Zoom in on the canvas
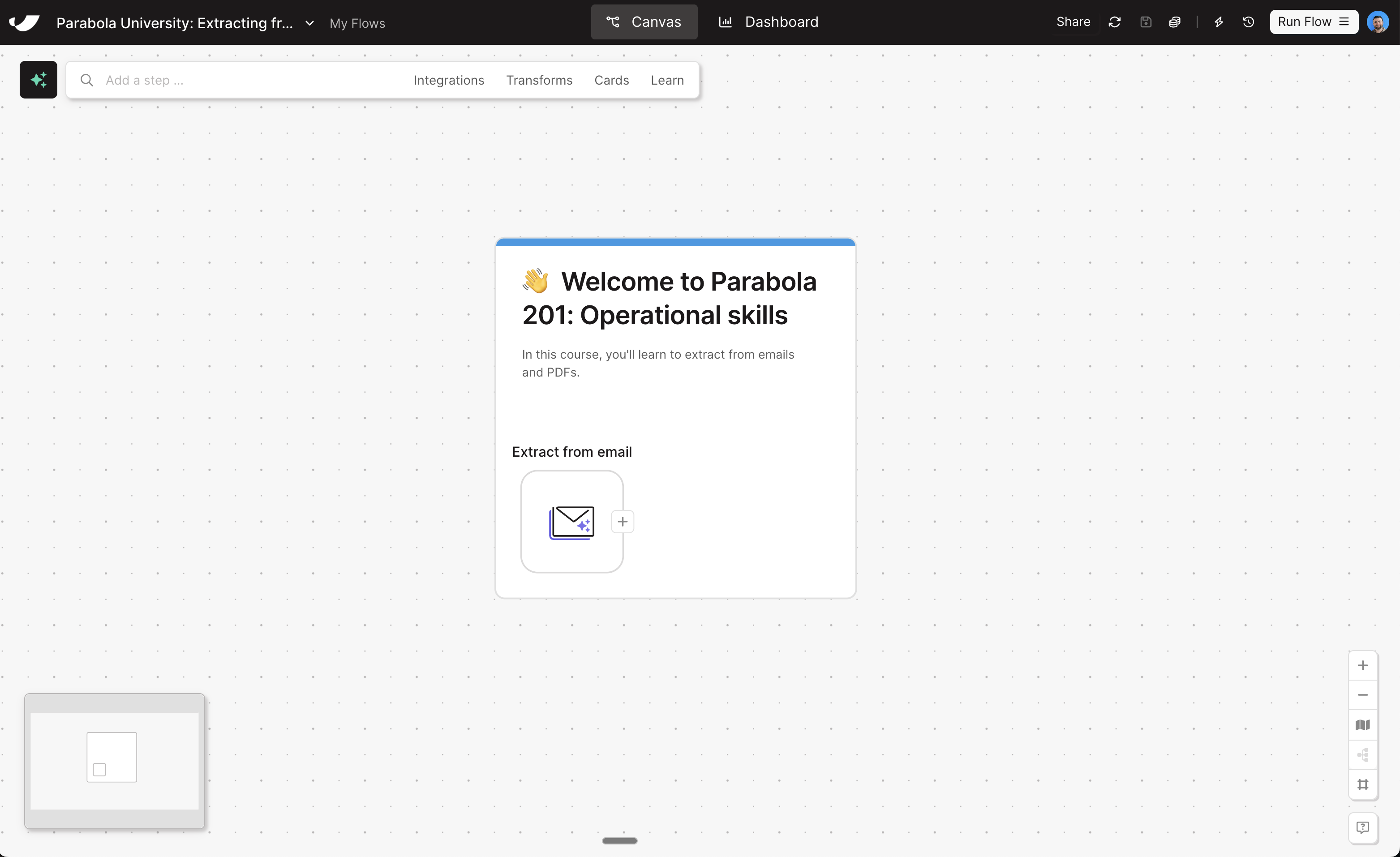The height and width of the screenshot is (857, 1400). (1362, 666)
